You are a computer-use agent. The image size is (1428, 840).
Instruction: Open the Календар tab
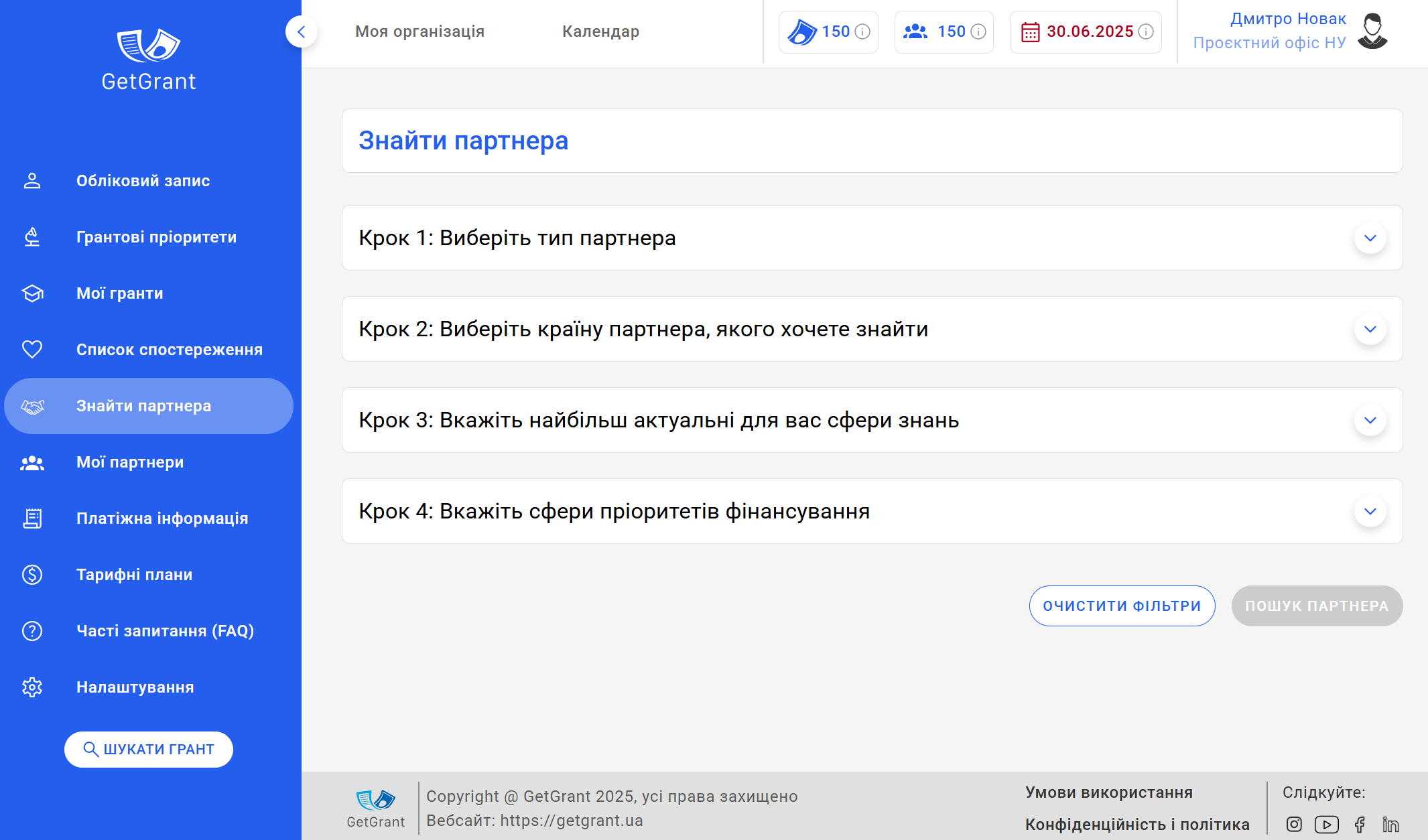[600, 31]
